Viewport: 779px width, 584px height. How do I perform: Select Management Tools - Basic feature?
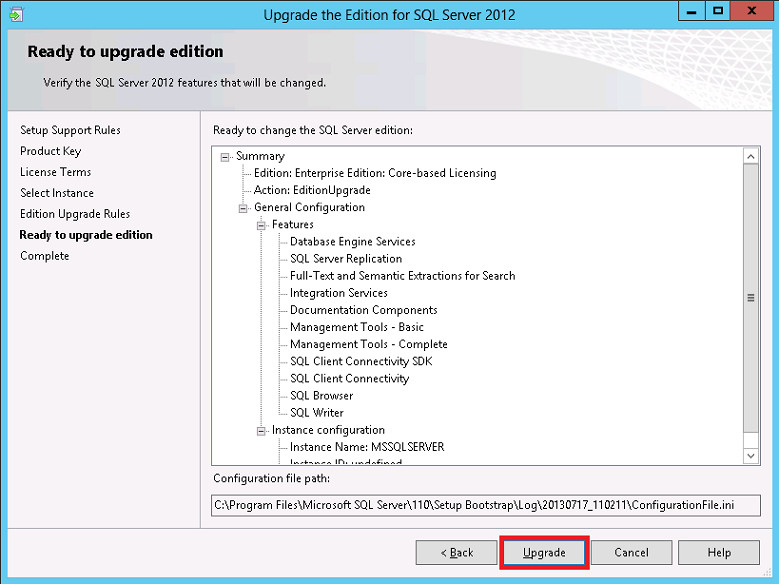pyautogui.click(x=357, y=327)
